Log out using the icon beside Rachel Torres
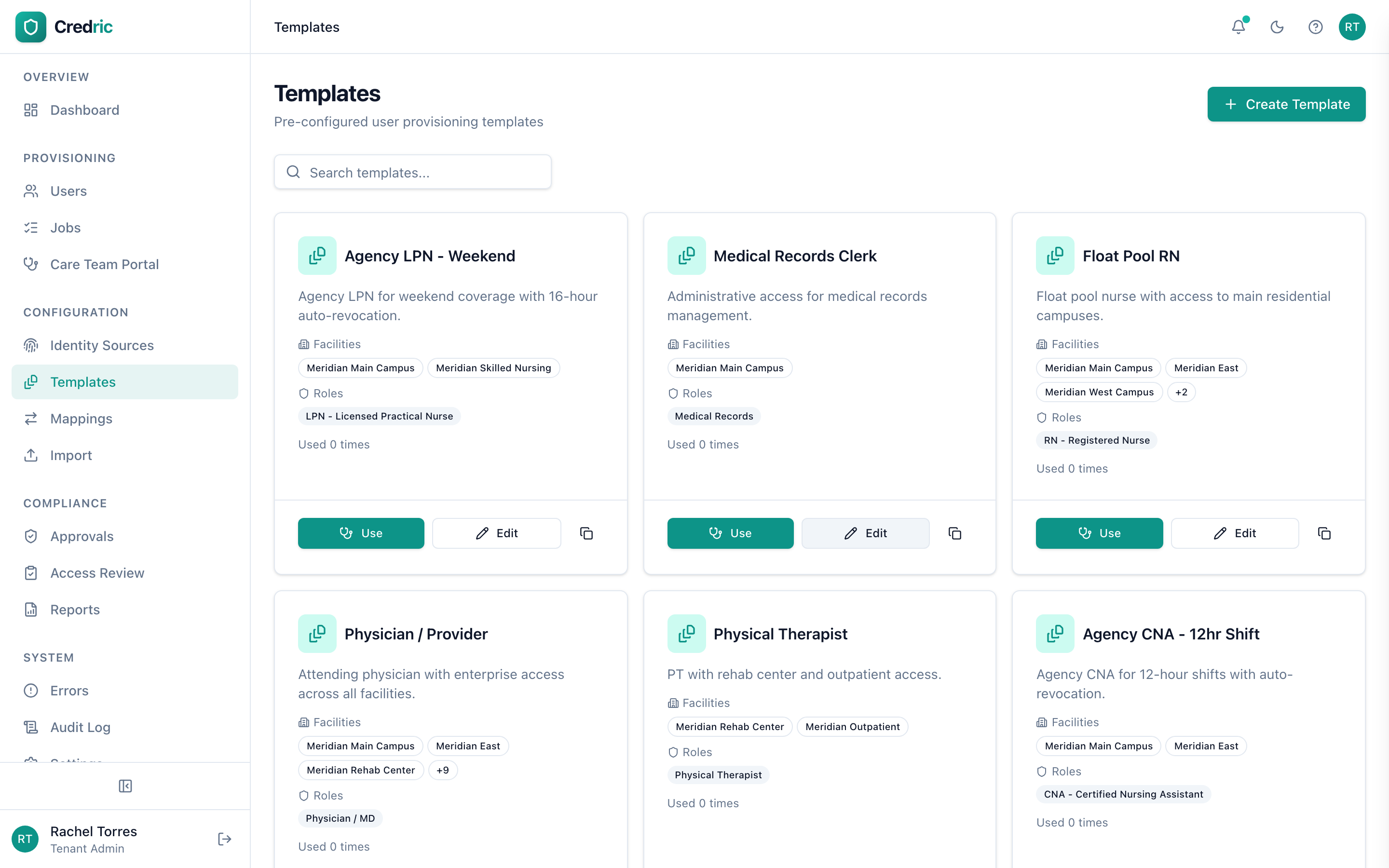Screen dimensions: 1389x868 pos(224,838)
